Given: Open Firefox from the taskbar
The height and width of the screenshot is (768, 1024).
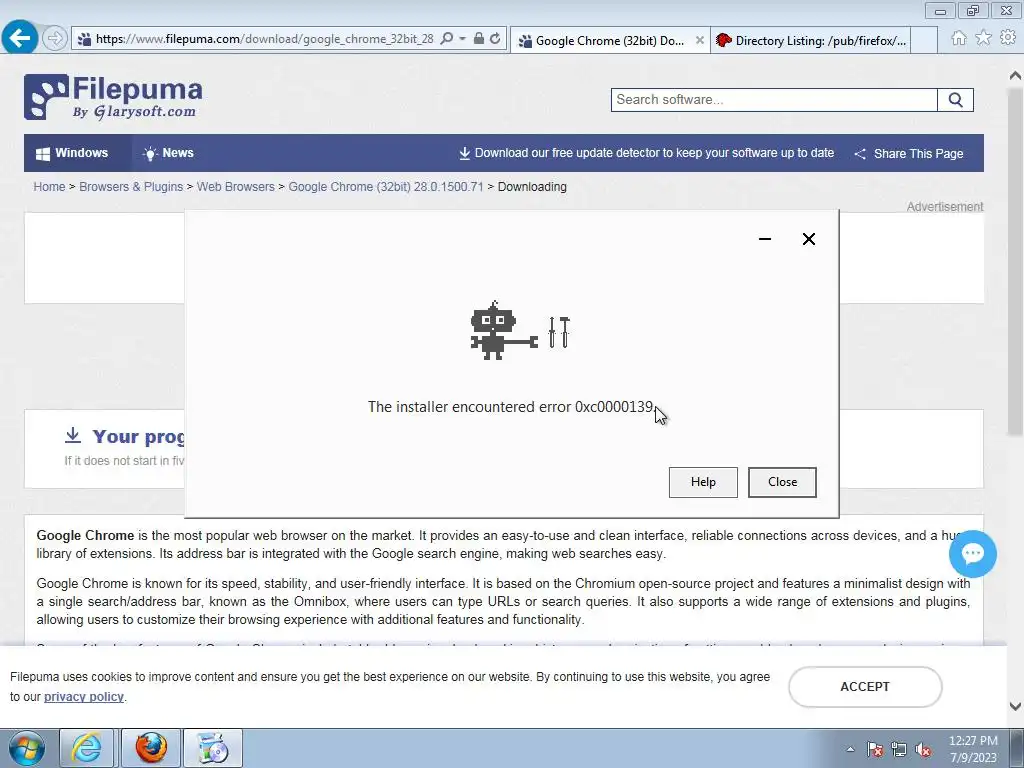Looking at the screenshot, I should click(x=151, y=748).
